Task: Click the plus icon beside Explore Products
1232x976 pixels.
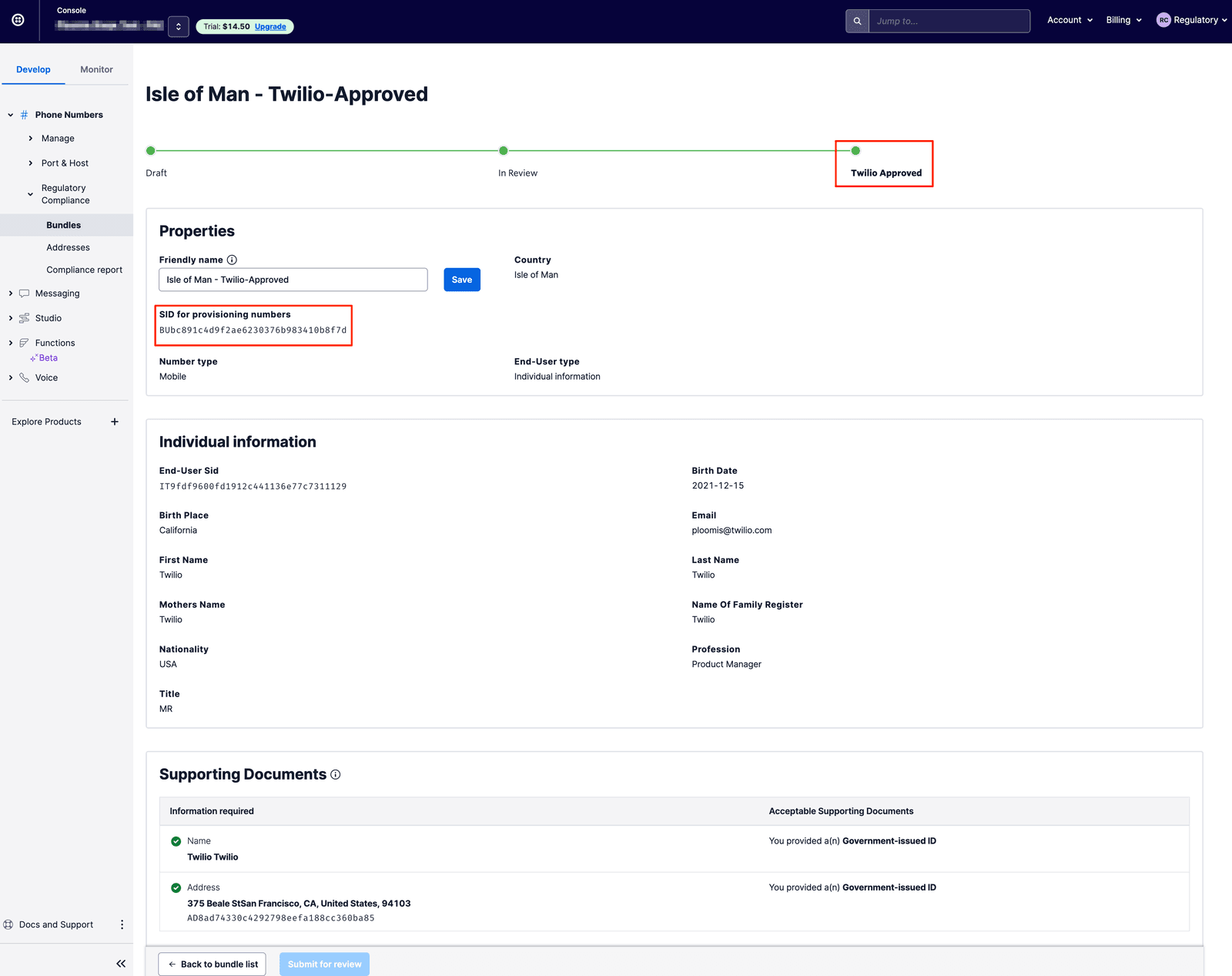Action: [115, 421]
